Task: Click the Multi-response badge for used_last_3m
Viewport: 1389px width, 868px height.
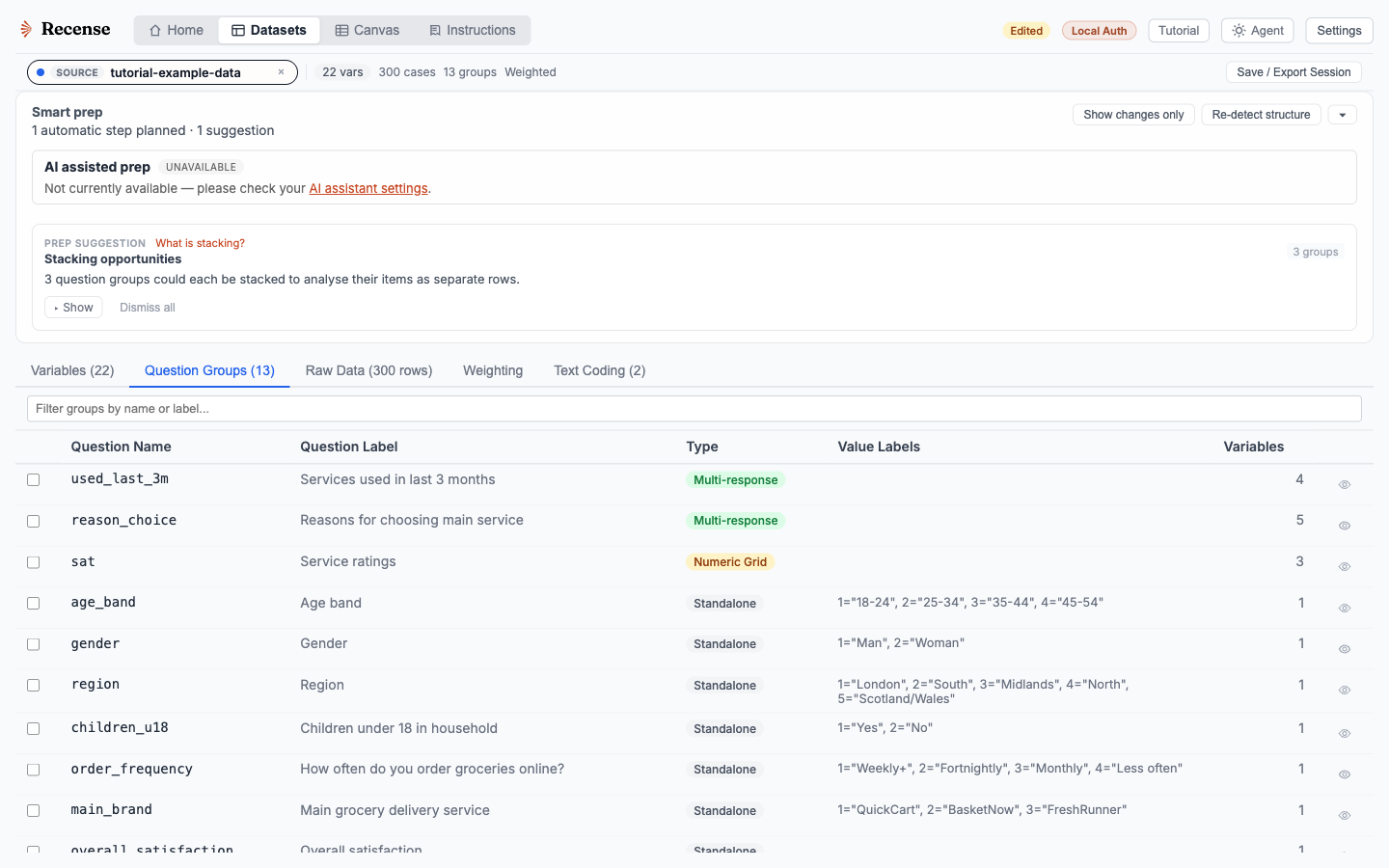Action: pyautogui.click(x=735, y=480)
